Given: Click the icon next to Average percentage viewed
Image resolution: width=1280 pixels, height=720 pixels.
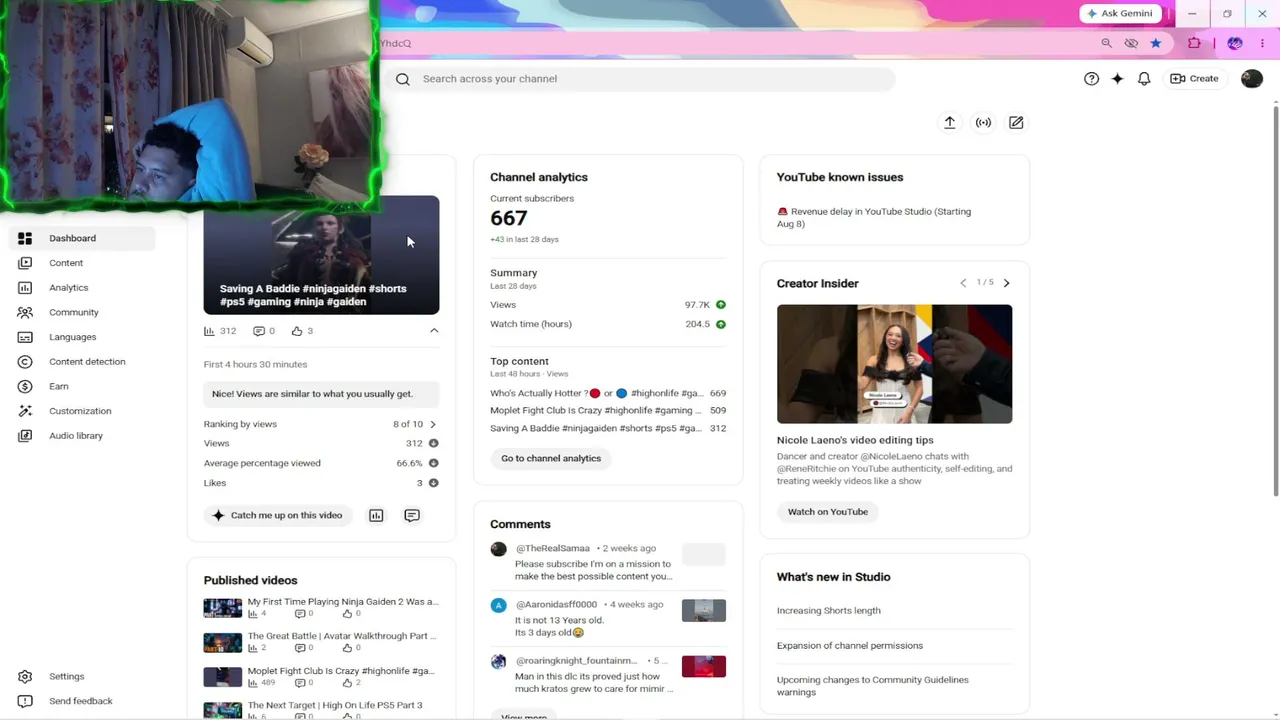Looking at the screenshot, I should click(x=433, y=463).
